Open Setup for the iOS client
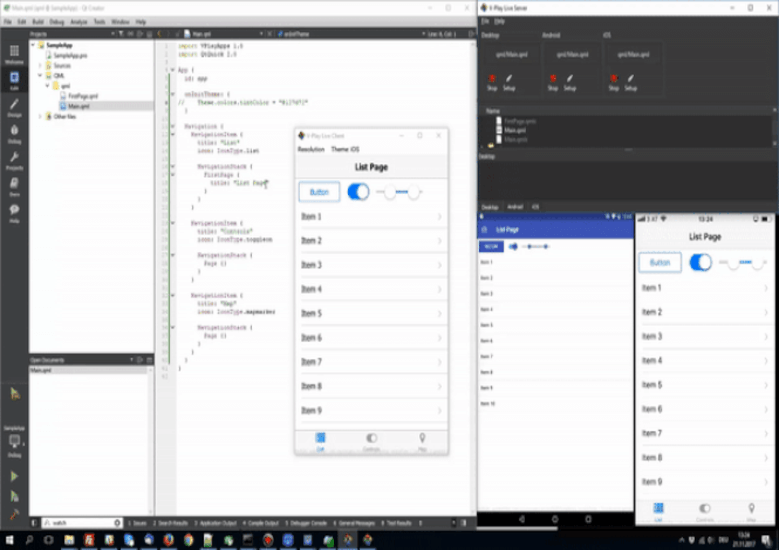779x550 pixels. [x=628, y=80]
